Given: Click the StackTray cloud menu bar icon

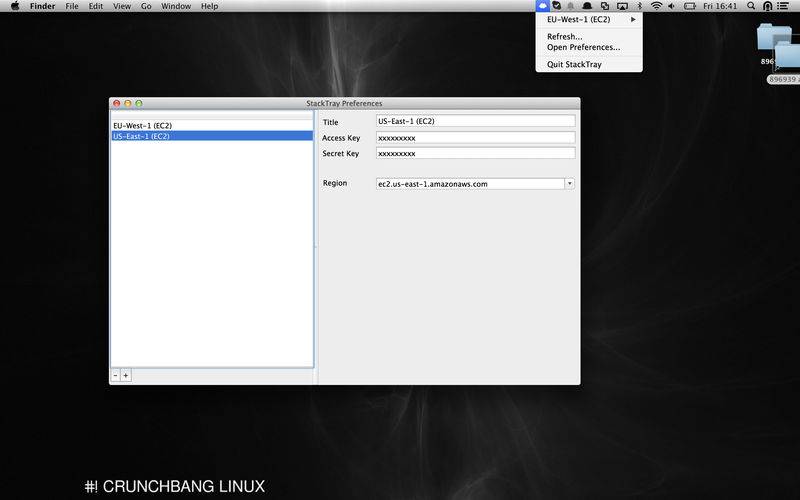Looking at the screenshot, I should pyautogui.click(x=543, y=6).
